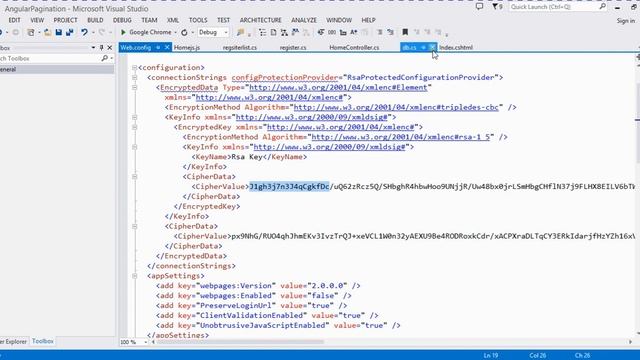640x360 pixels.
Task: Click the Ln 19 status bar entry
Action: [x=491, y=355]
